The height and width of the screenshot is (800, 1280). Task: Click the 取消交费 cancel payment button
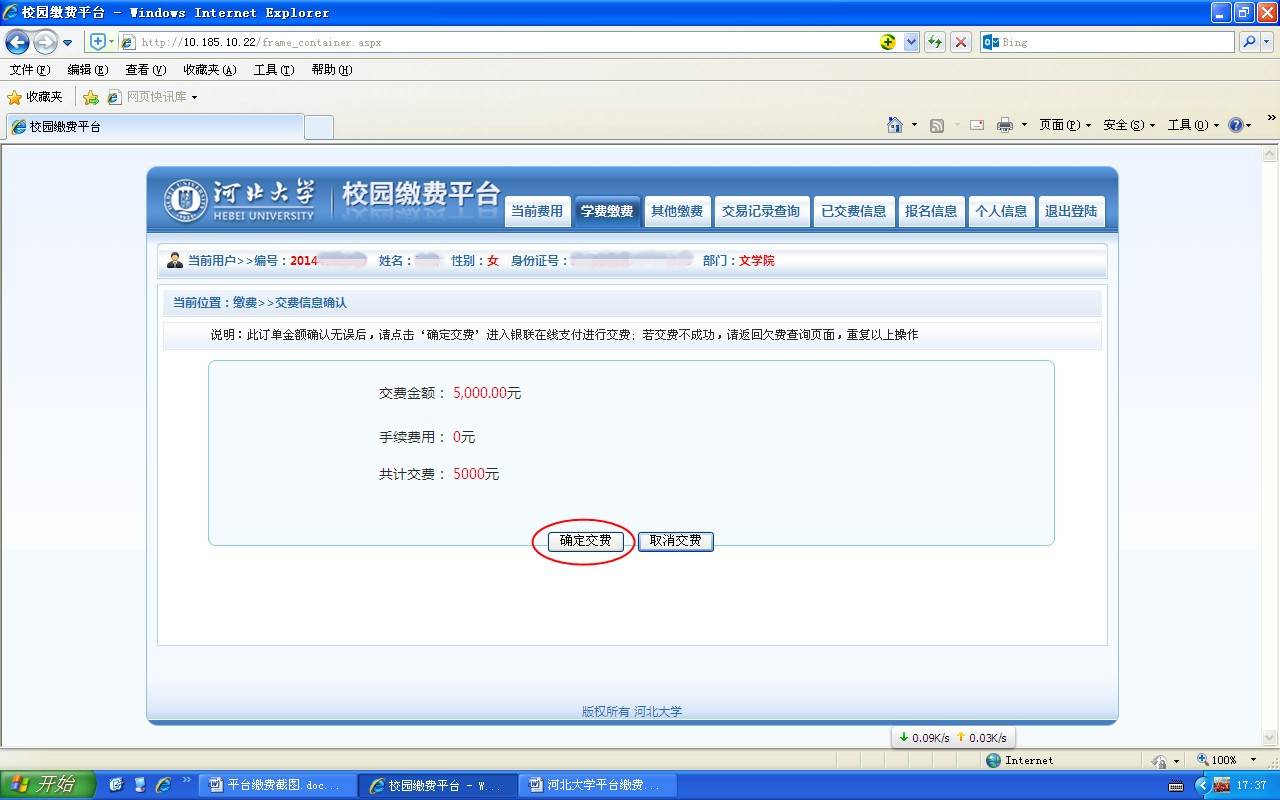tap(675, 541)
